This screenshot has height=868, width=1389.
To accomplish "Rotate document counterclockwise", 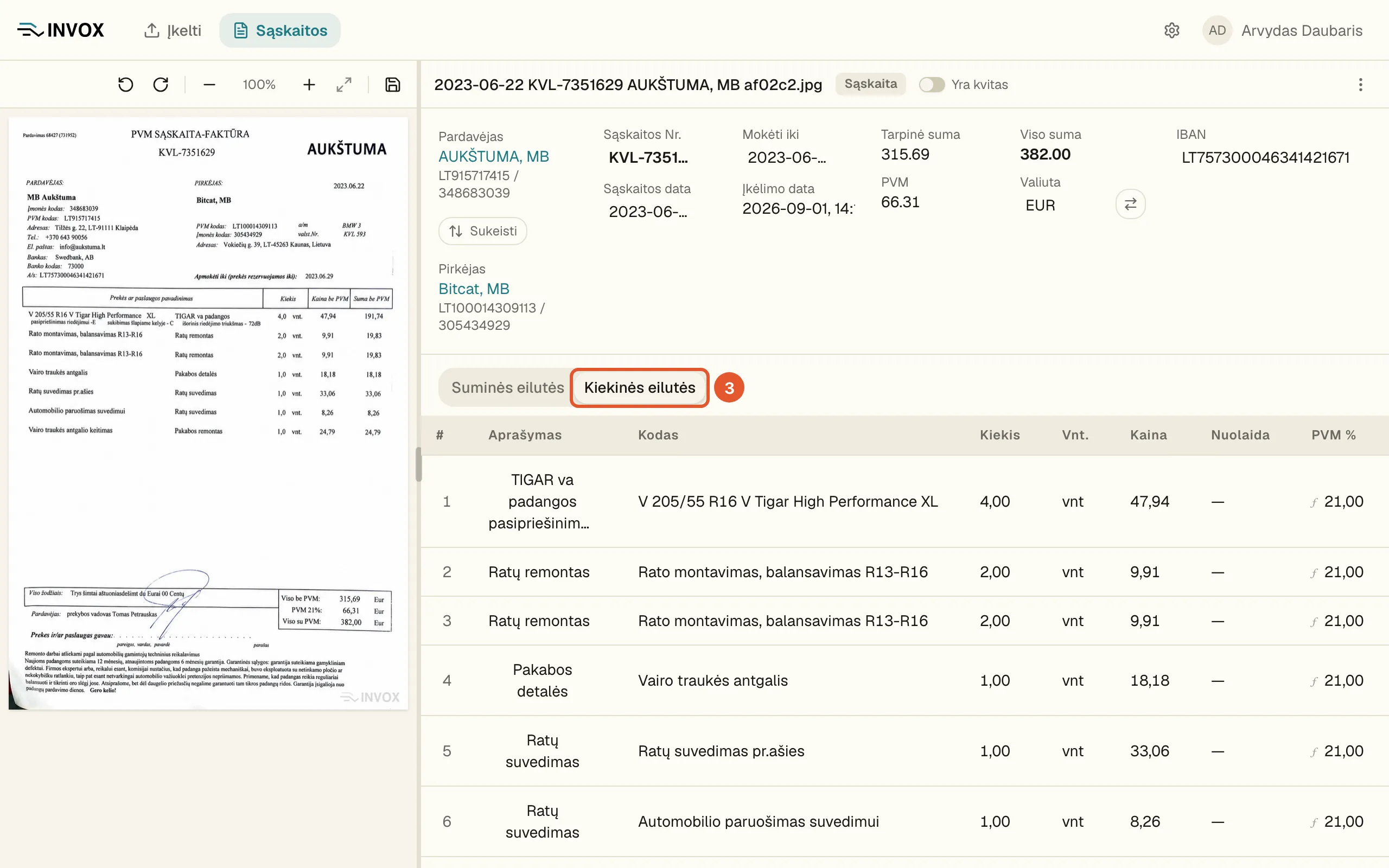I will click(x=126, y=85).
